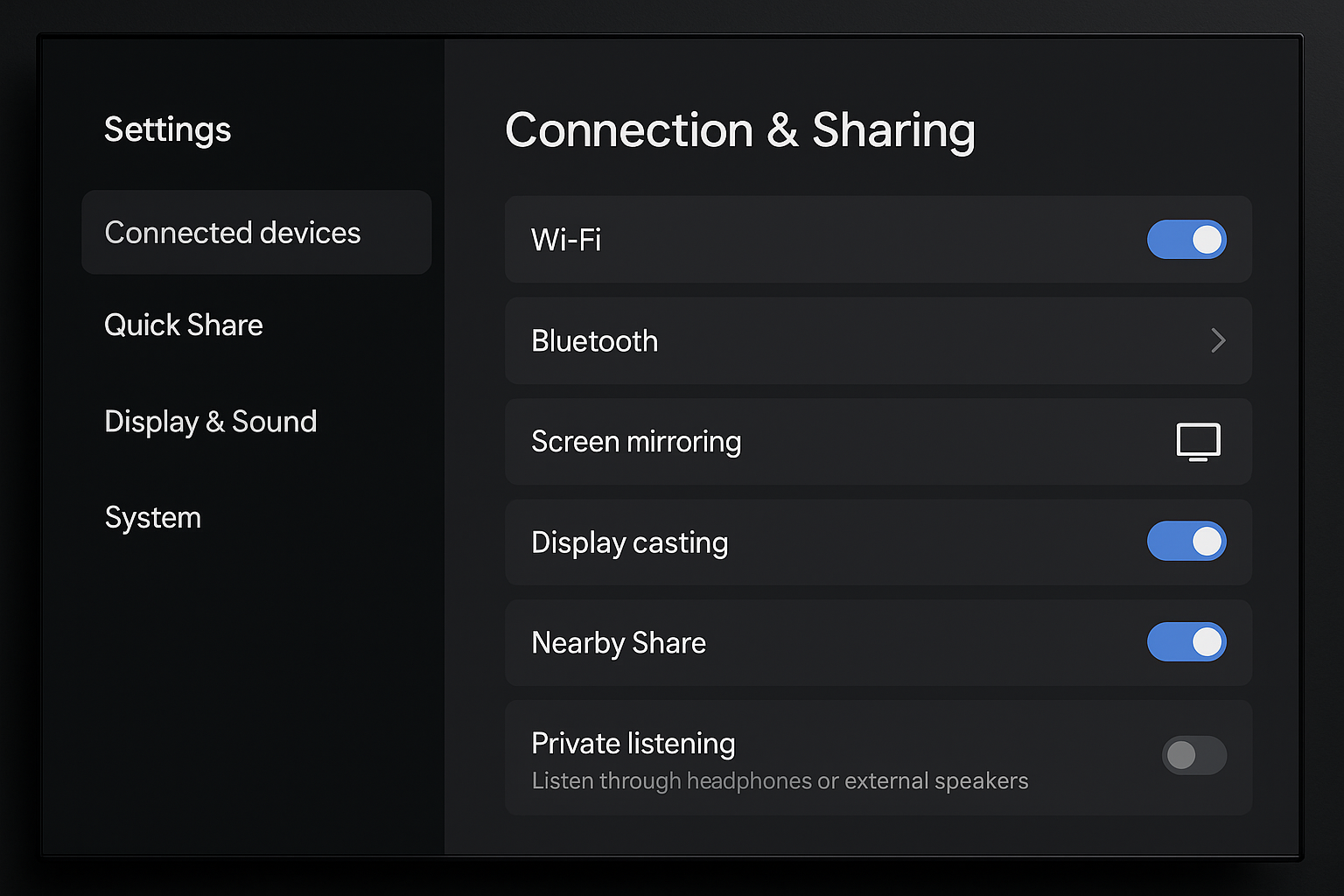Open the System settings section
The height and width of the screenshot is (896, 1344).
point(152,517)
